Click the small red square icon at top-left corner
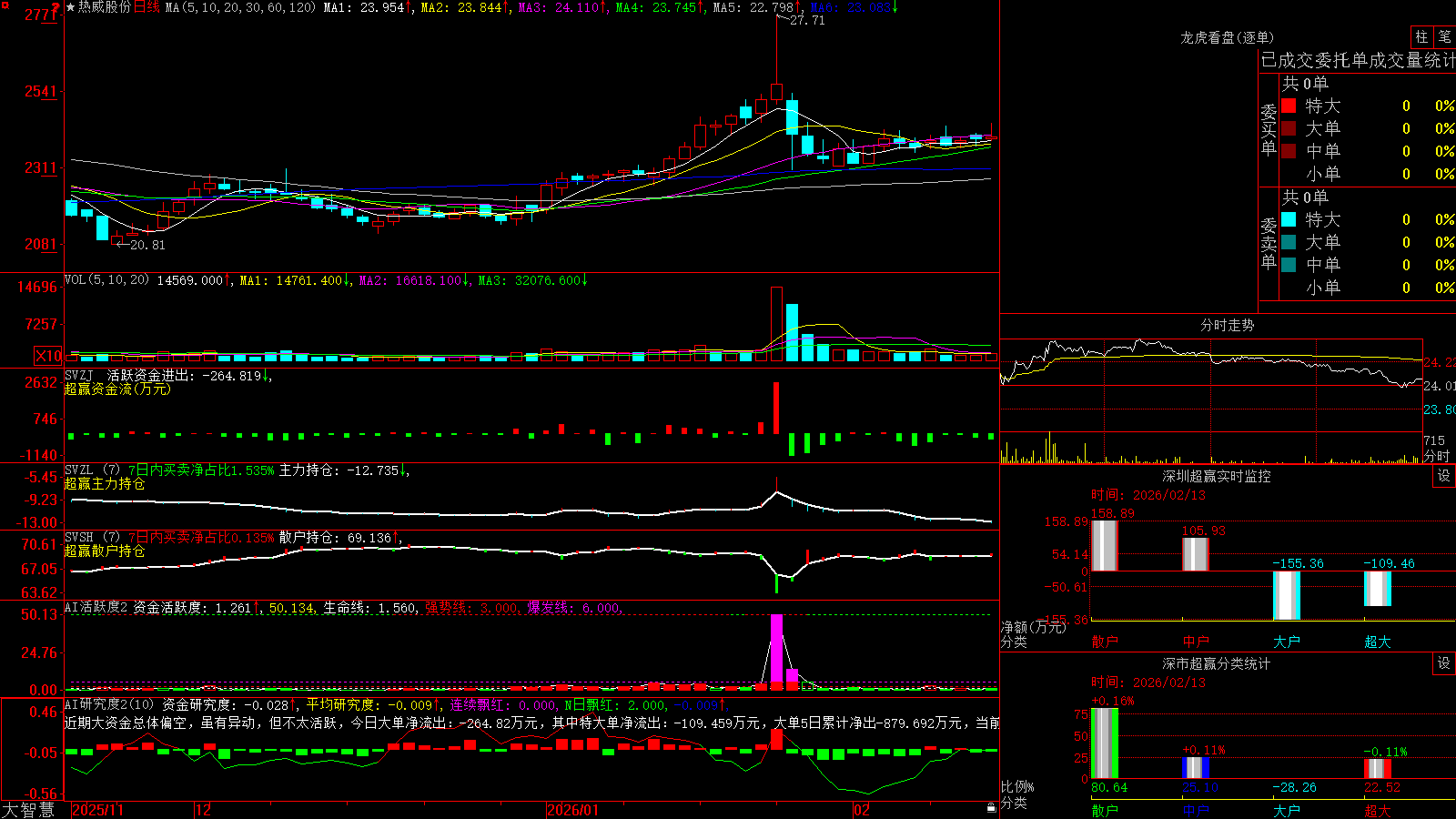This screenshot has height=819, width=1456. pyautogui.click(x=5, y=5)
